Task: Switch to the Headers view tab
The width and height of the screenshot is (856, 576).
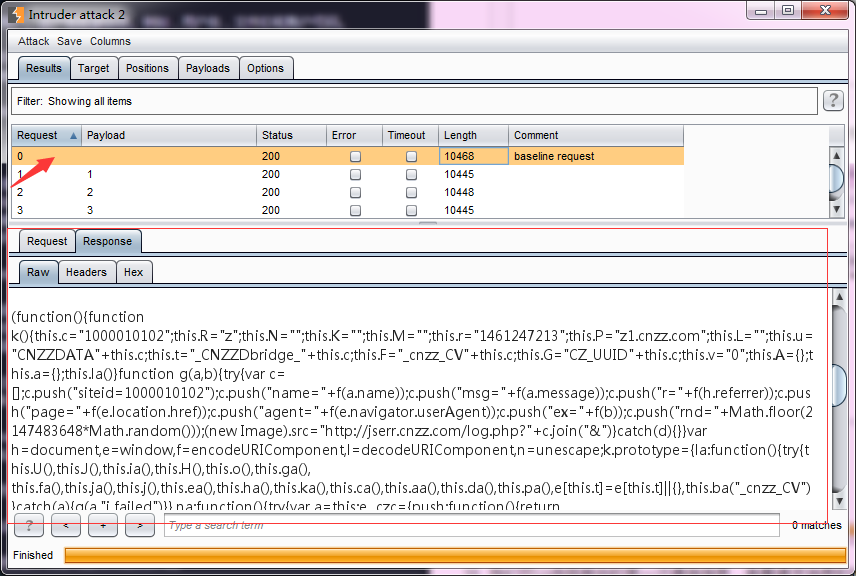Action: pyautogui.click(x=86, y=272)
